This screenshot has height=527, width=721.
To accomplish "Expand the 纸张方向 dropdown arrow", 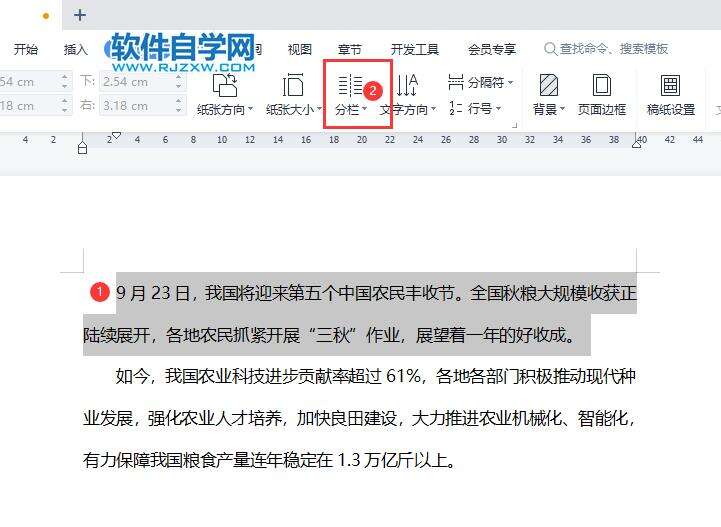I will pos(251,109).
